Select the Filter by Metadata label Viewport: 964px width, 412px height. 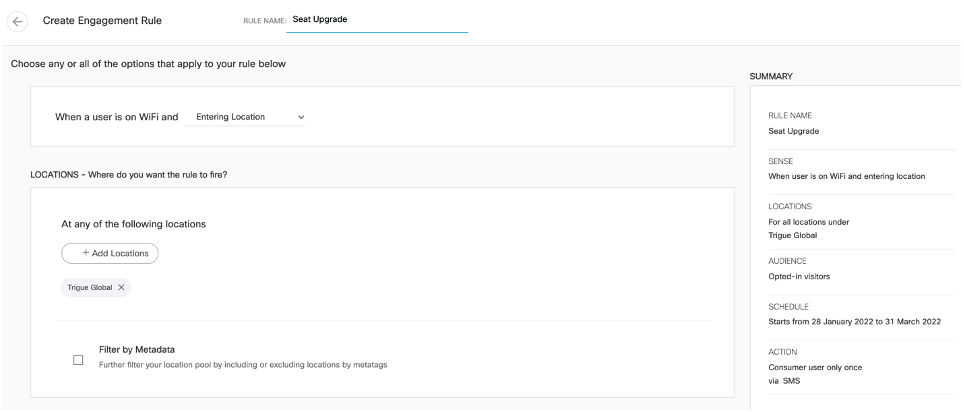pyautogui.click(x=137, y=349)
